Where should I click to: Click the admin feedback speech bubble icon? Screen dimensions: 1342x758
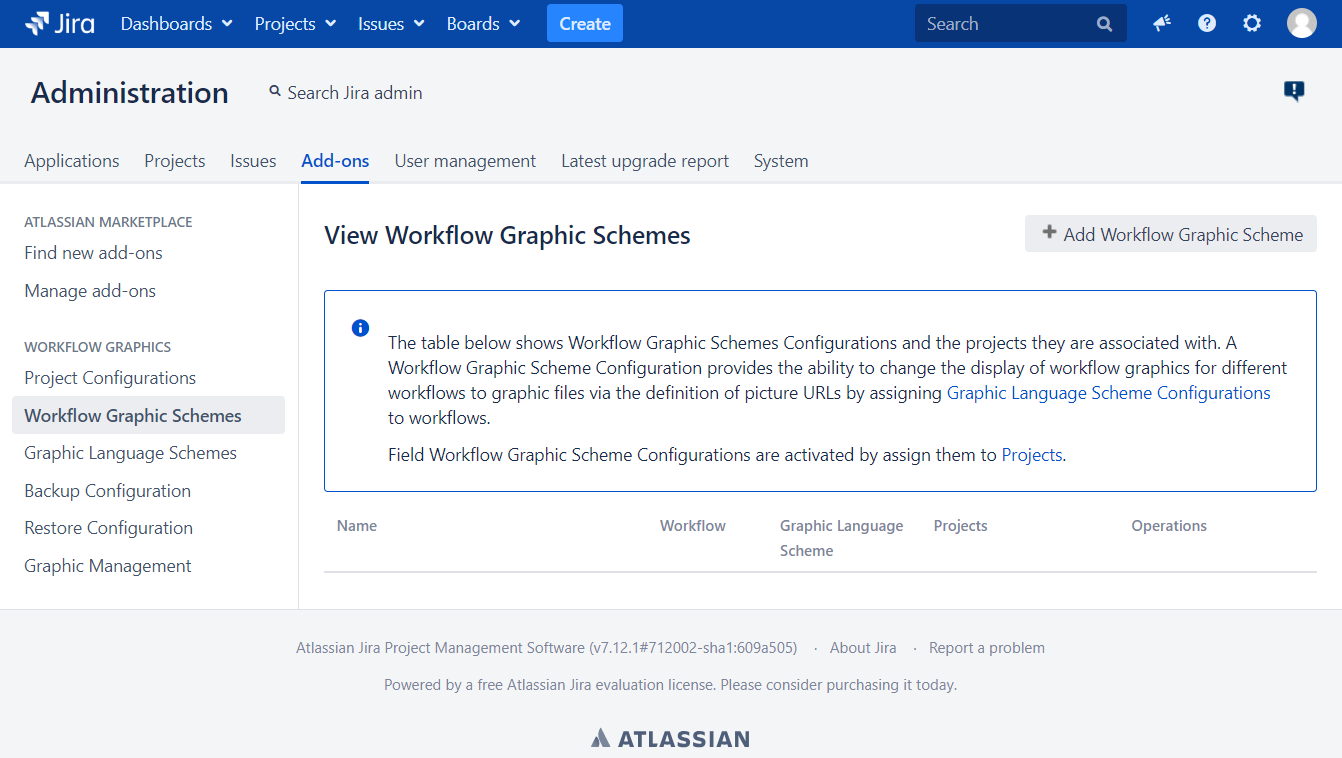[x=1294, y=92]
